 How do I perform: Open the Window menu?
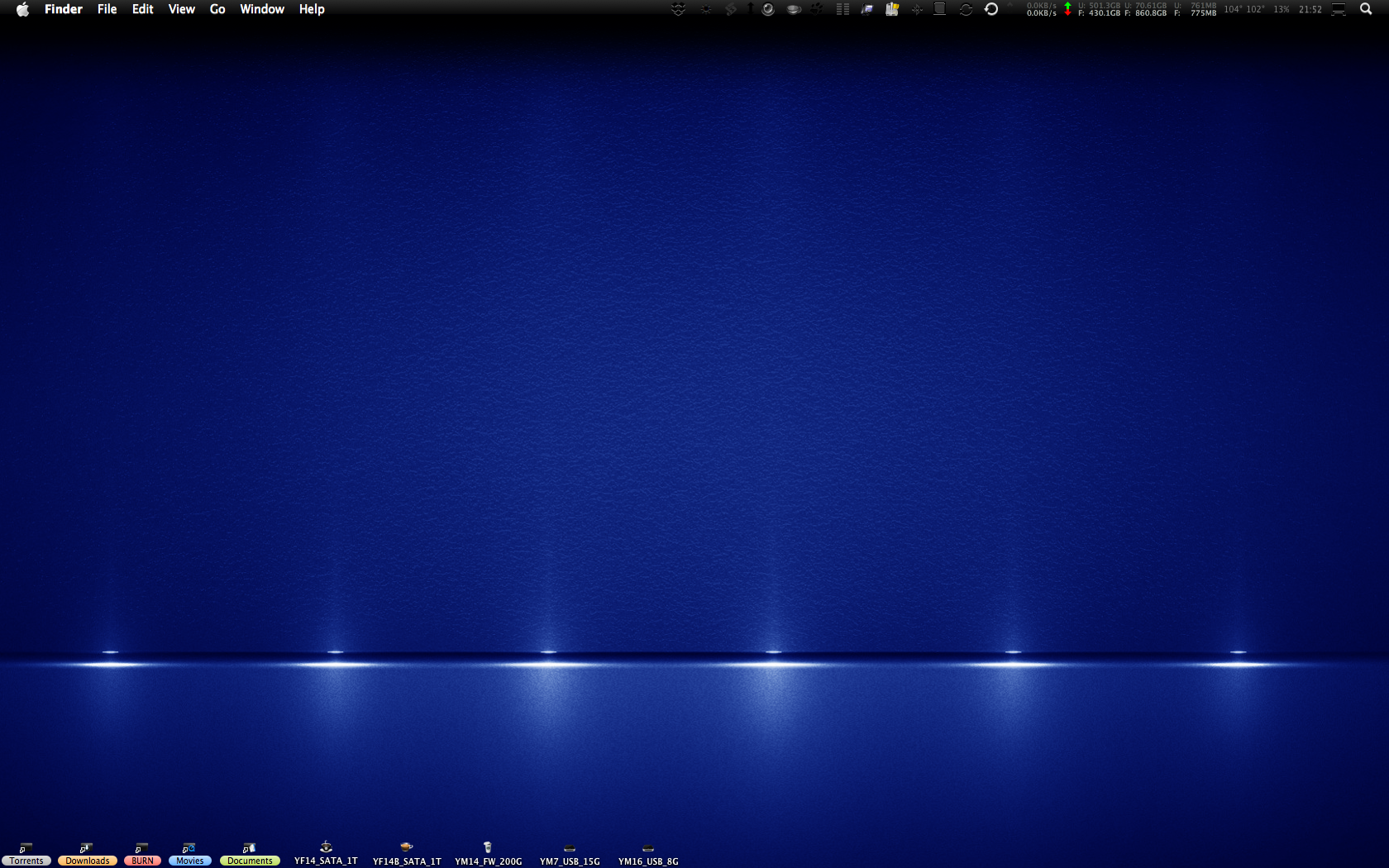click(x=262, y=9)
